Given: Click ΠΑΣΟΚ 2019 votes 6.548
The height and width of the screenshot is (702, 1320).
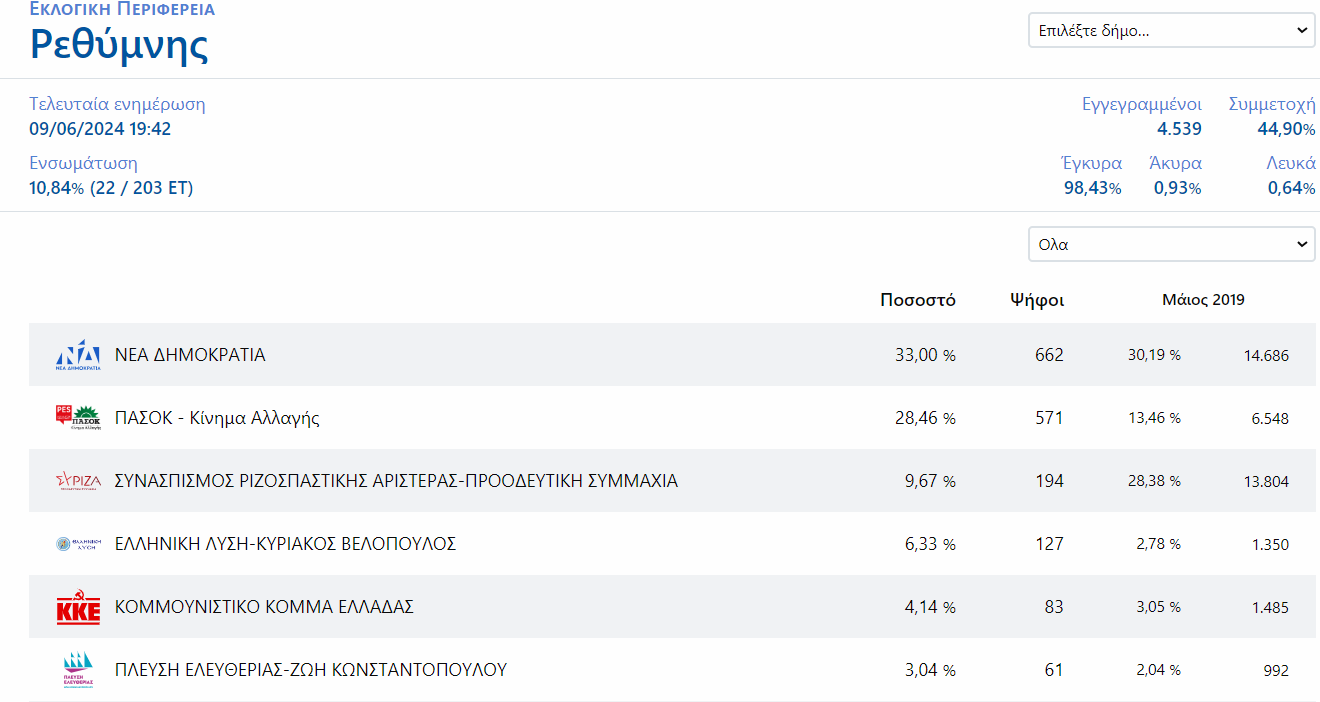Looking at the screenshot, I should (x=1270, y=419).
